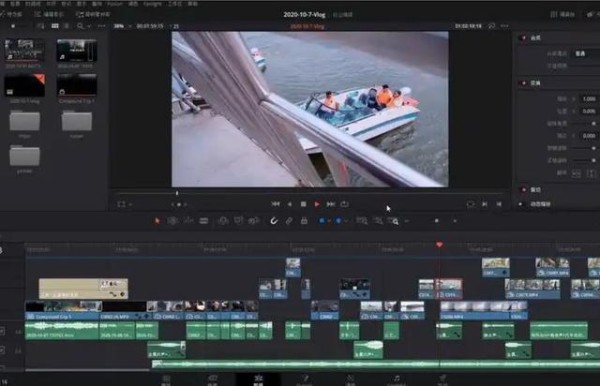Open the Marker color dropdown arrow

[x=346, y=221]
